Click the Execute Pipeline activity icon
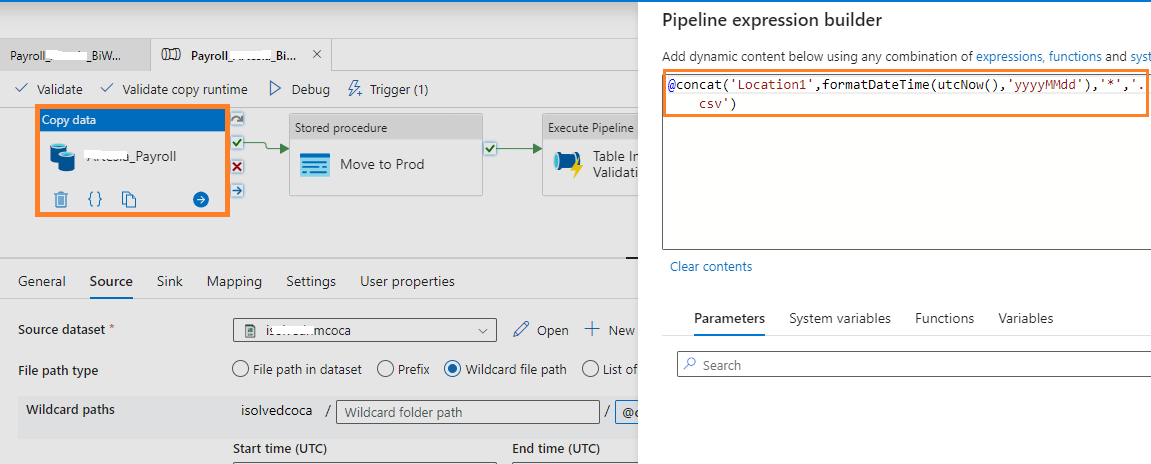 point(569,165)
